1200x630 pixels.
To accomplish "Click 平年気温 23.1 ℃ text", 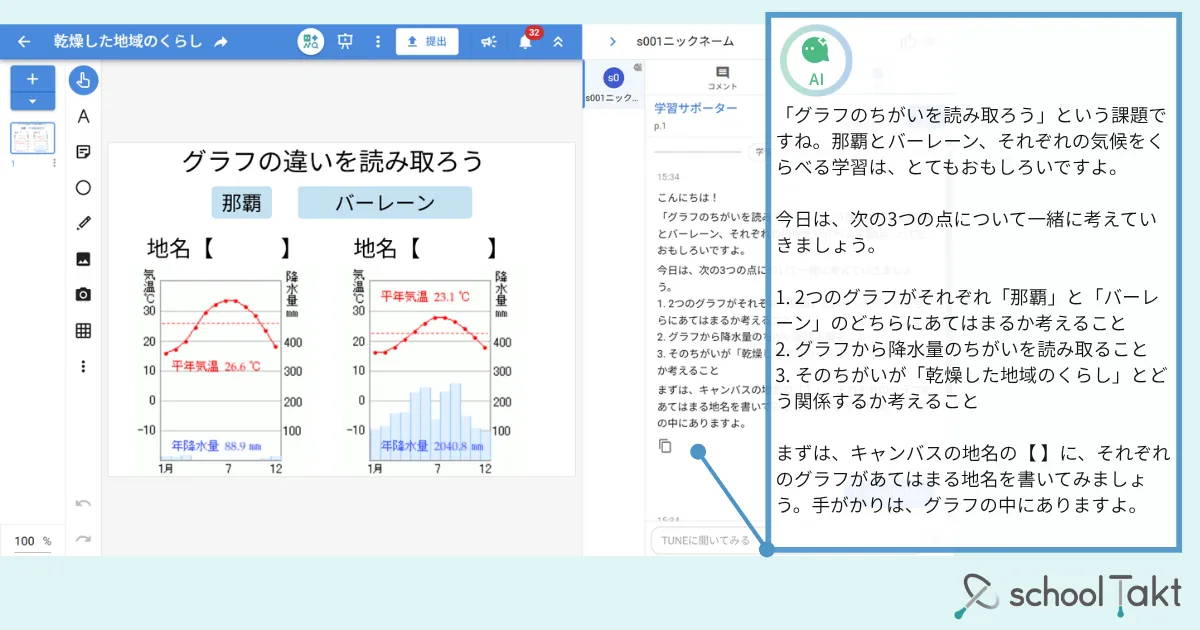I will pos(425,297).
